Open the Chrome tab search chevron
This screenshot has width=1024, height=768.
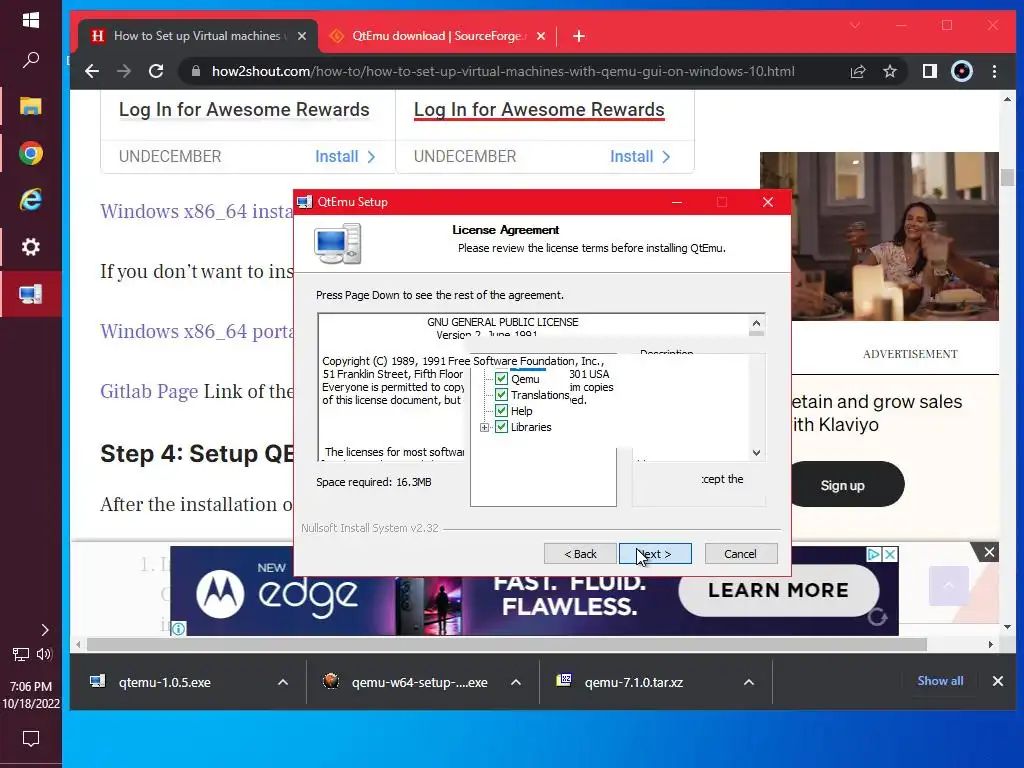(x=855, y=25)
